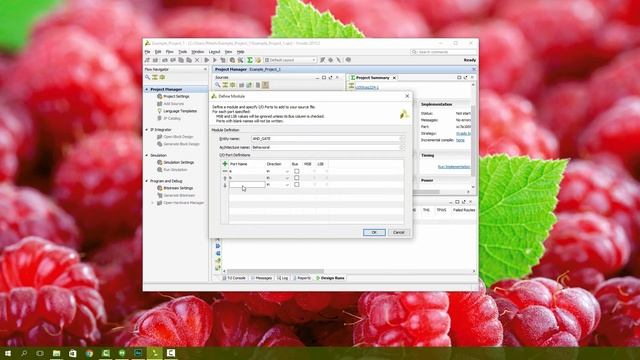Open the Edit menu
This screenshot has height=360, width=640.
tap(158, 52)
